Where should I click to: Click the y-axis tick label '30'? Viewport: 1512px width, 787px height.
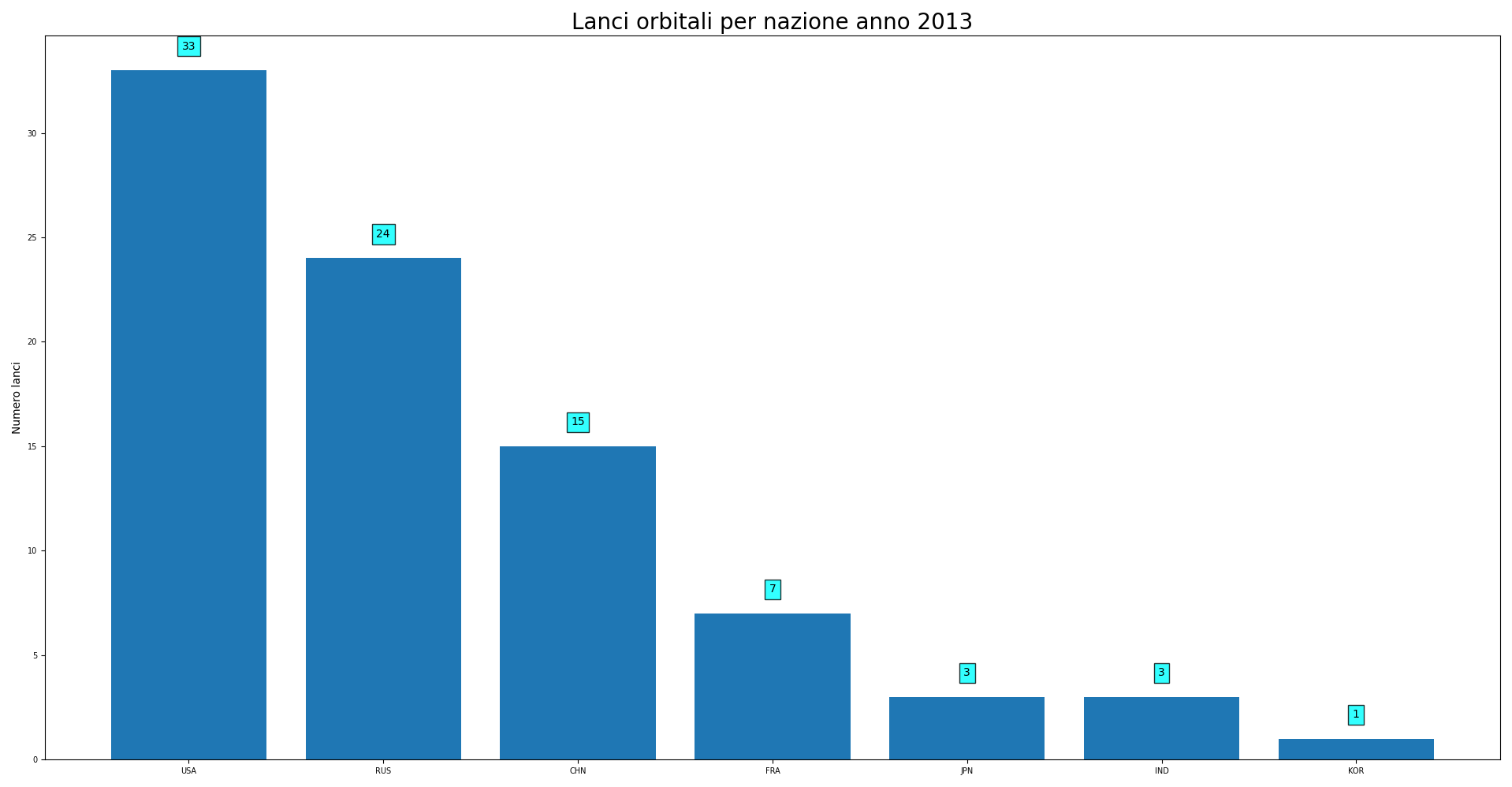32,134
